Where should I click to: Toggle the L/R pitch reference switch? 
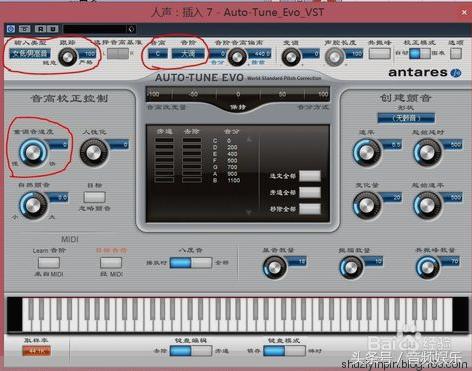tap(117, 53)
